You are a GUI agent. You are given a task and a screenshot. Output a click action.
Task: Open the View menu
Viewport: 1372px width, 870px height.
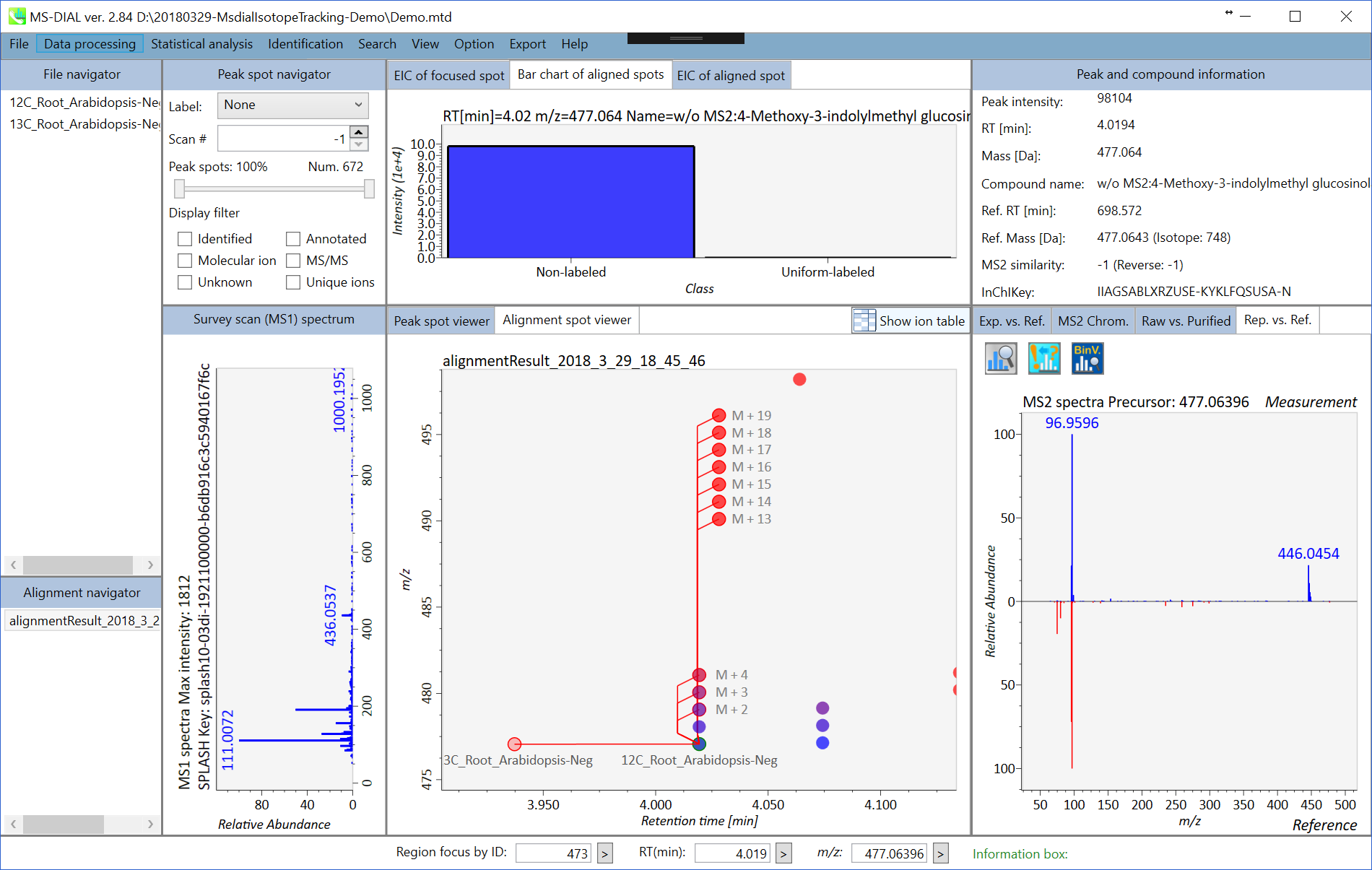pyautogui.click(x=425, y=44)
